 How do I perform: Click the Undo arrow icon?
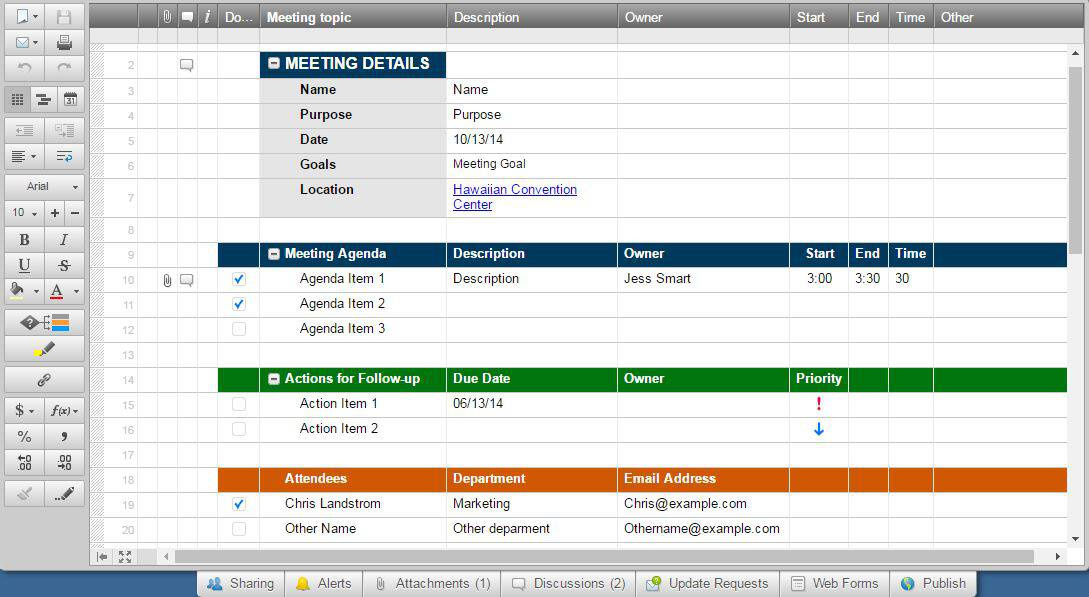[24, 67]
